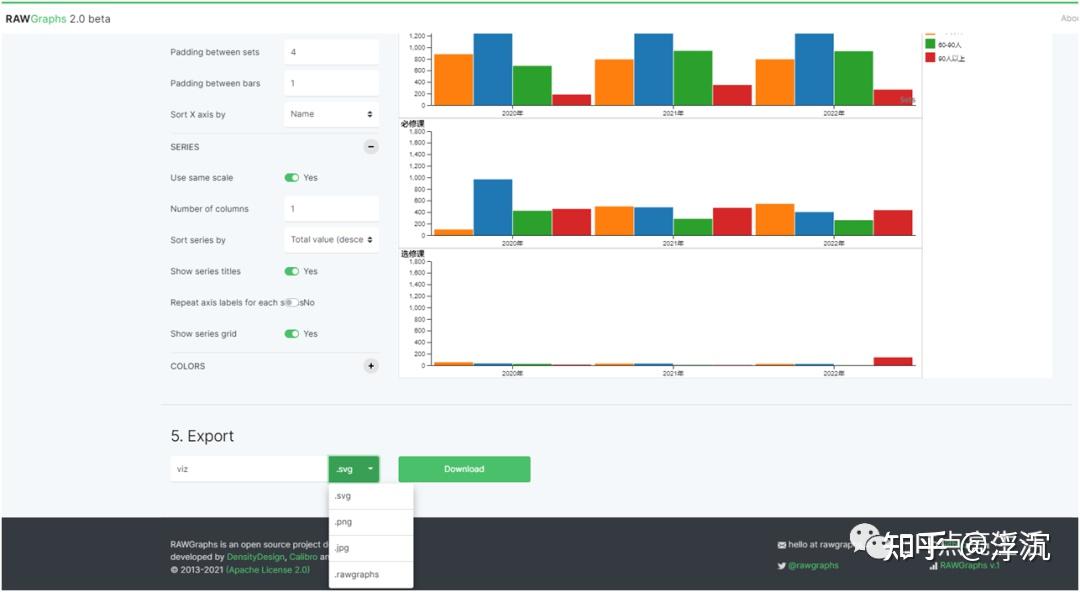Click the green Download button
The width and height of the screenshot is (1080, 592).
click(x=464, y=469)
